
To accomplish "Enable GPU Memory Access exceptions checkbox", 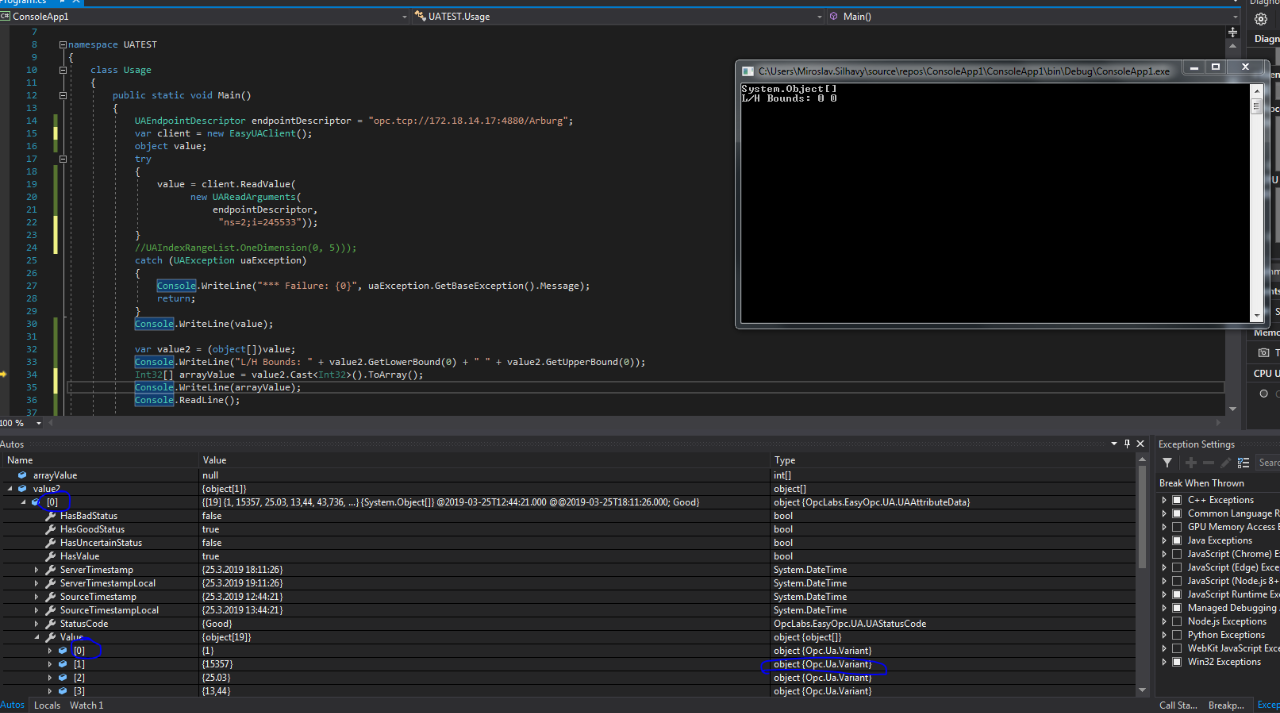I will (x=1177, y=527).
